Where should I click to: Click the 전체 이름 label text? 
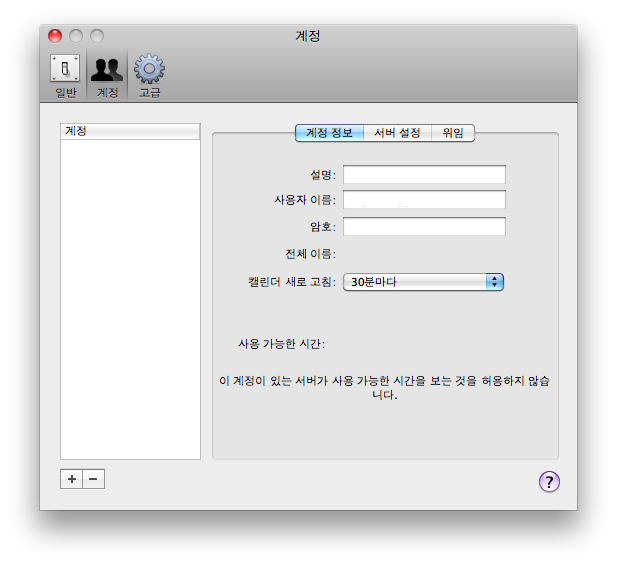[310, 254]
